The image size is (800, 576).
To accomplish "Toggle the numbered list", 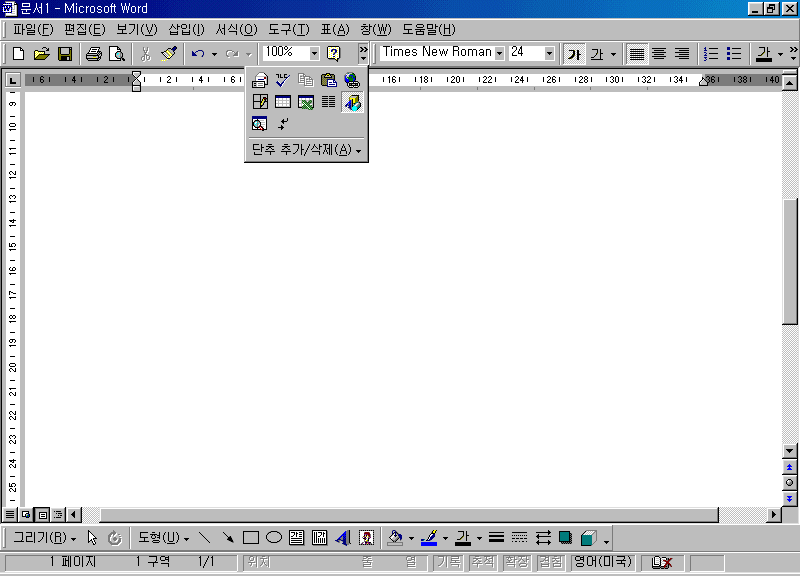I will [x=711, y=54].
